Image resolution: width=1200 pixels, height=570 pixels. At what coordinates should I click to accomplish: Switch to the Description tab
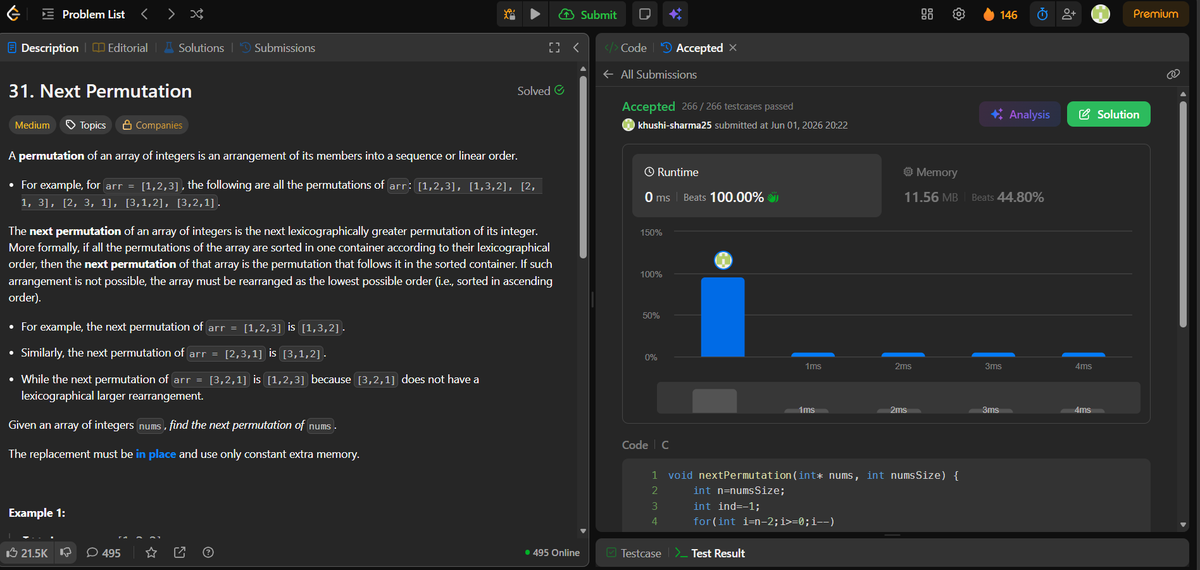(x=43, y=48)
